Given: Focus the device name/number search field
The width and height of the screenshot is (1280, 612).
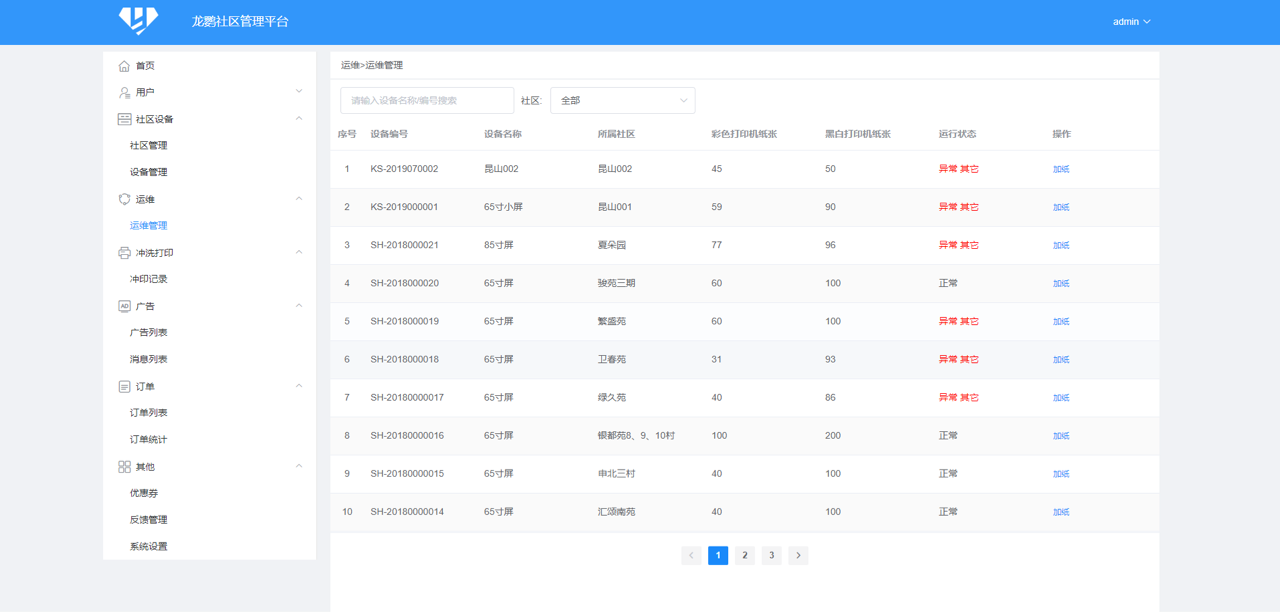Looking at the screenshot, I should (427, 100).
